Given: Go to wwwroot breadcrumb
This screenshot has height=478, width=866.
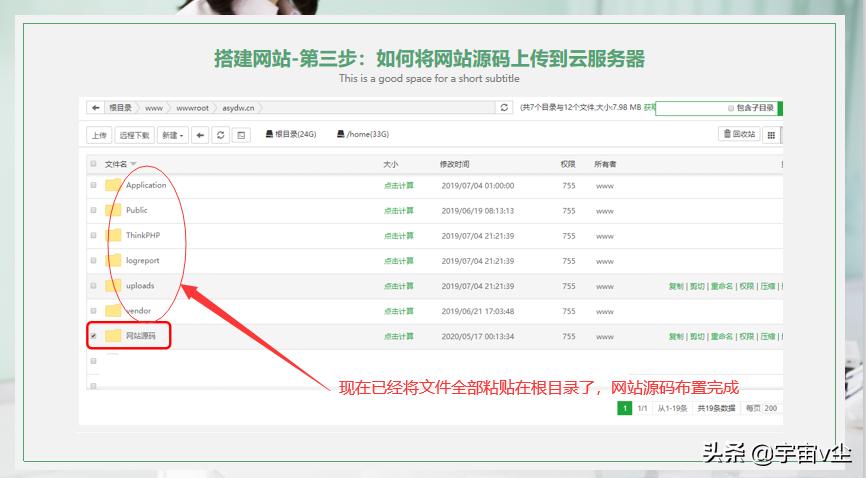Looking at the screenshot, I should pyautogui.click(x=193, y=108).
